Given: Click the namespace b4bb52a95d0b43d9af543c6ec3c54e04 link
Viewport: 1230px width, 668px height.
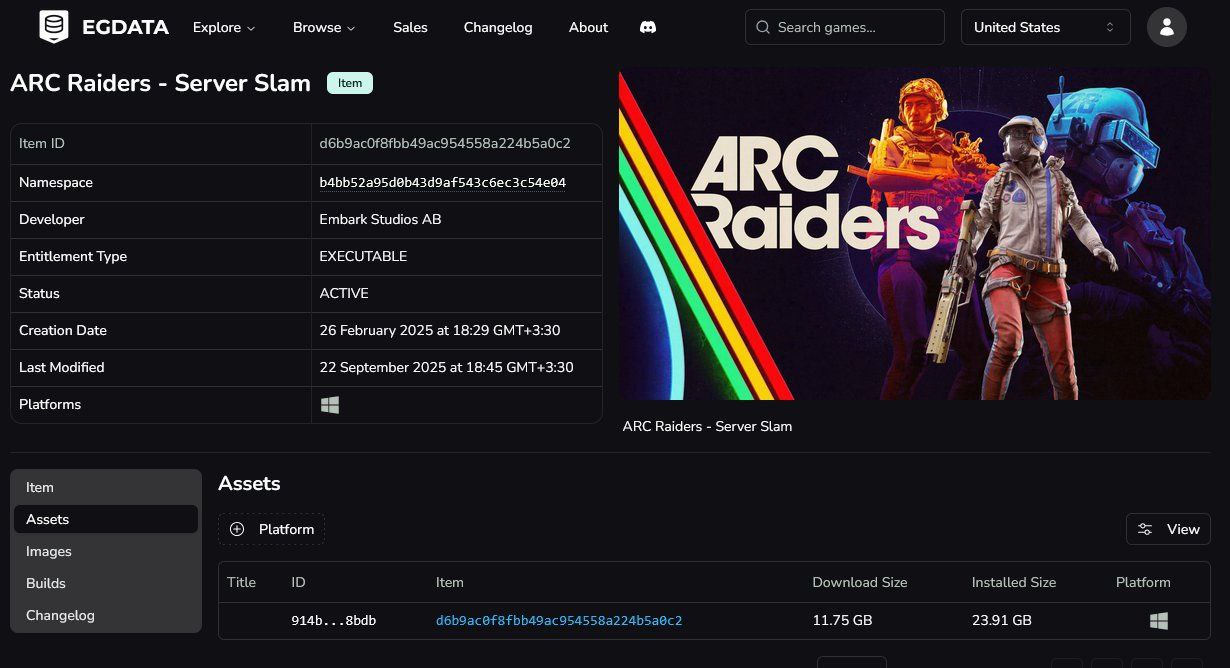Looking at the screenshot, I should [443, 183].
